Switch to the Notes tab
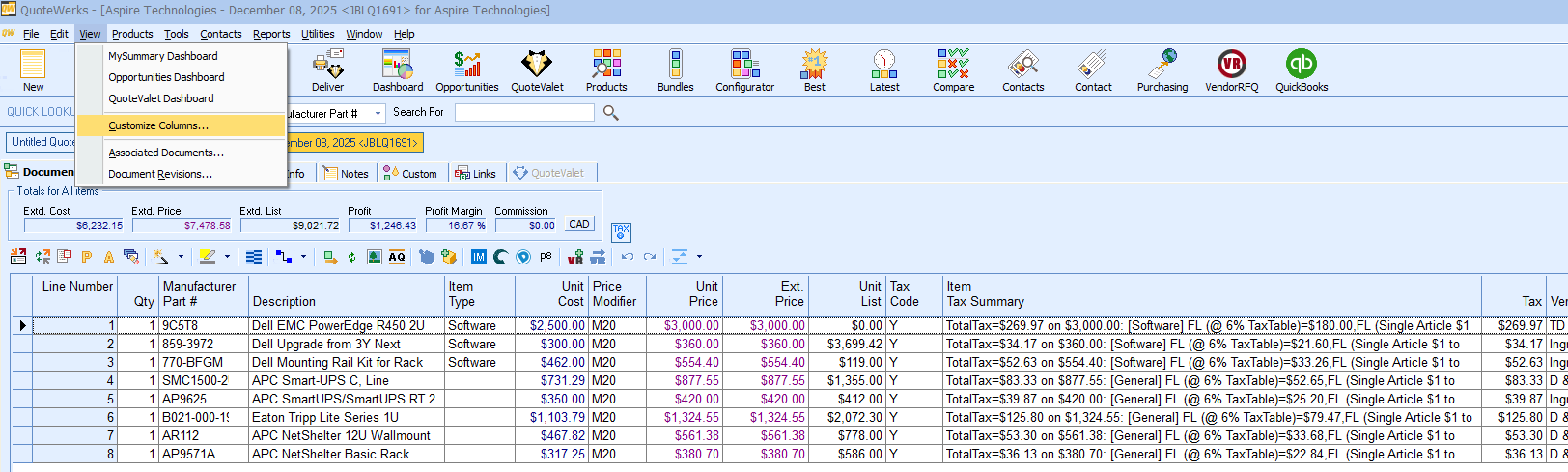Screen dimensions: 1568x472 point(346,174)
